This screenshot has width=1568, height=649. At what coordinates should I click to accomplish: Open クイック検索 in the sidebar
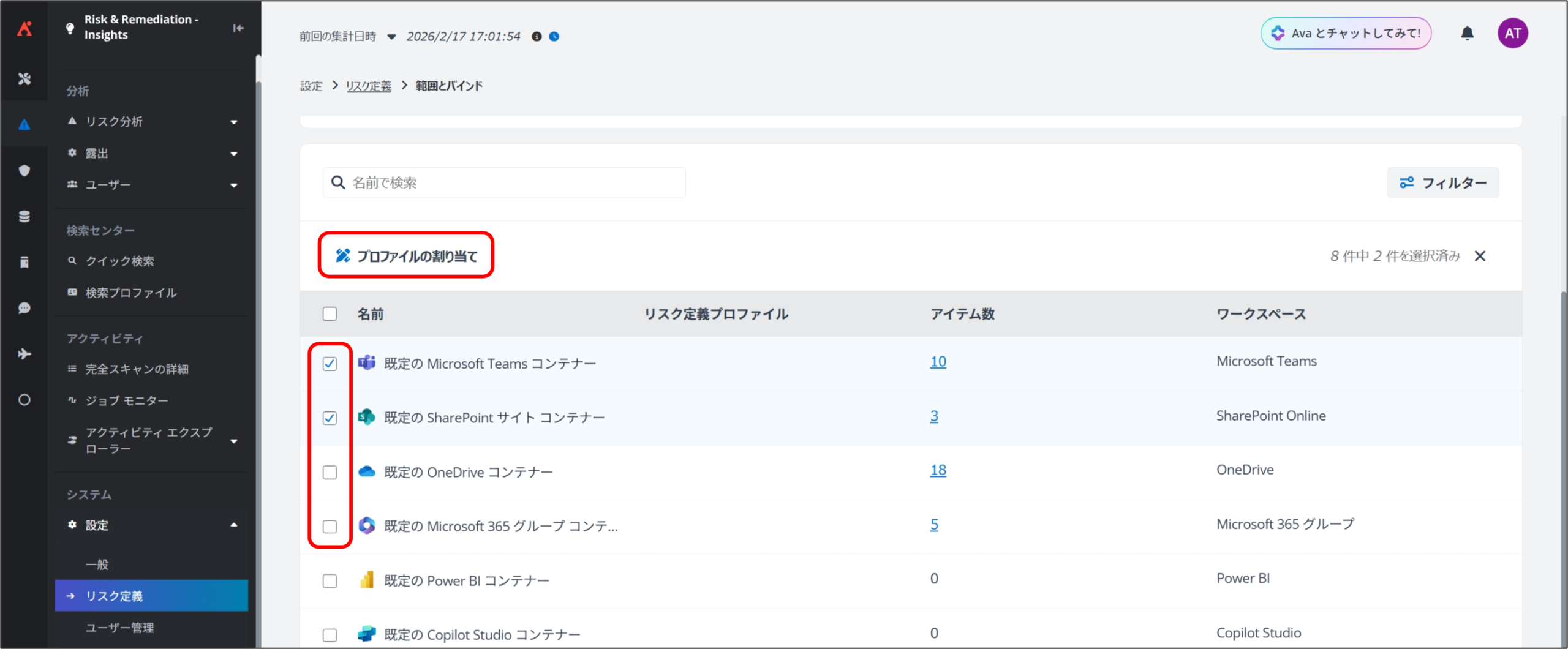pos(120,261)
